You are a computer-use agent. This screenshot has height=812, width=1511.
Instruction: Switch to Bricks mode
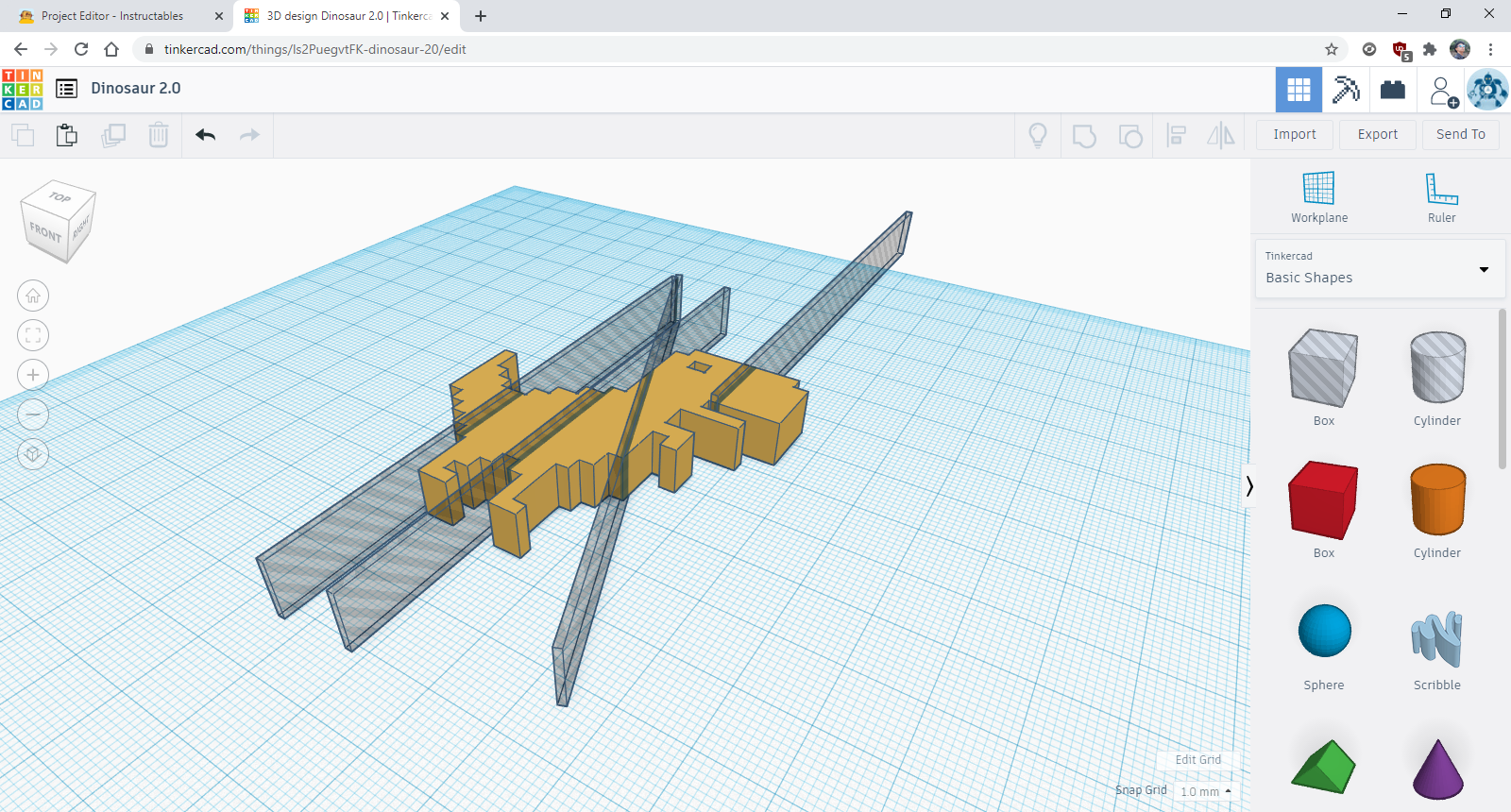coord(1393,90)
